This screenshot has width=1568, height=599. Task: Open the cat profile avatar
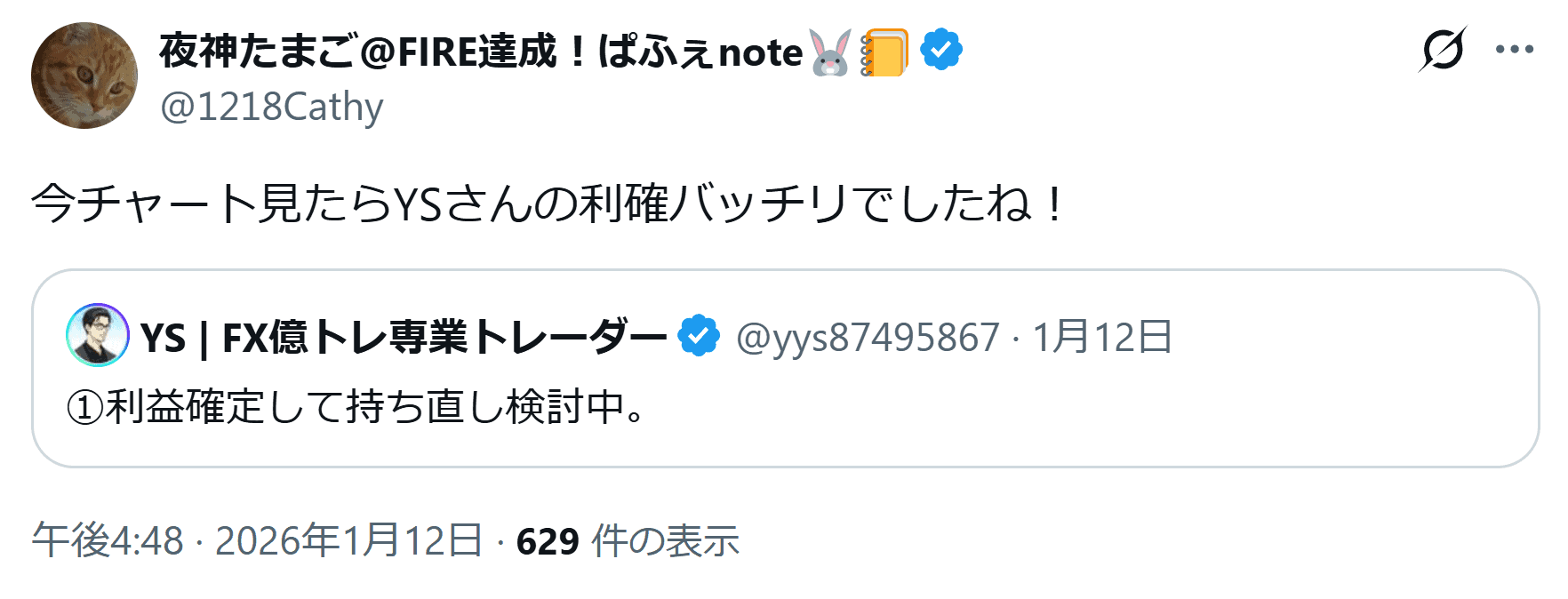pyautogui.click(x=84, y=76)
